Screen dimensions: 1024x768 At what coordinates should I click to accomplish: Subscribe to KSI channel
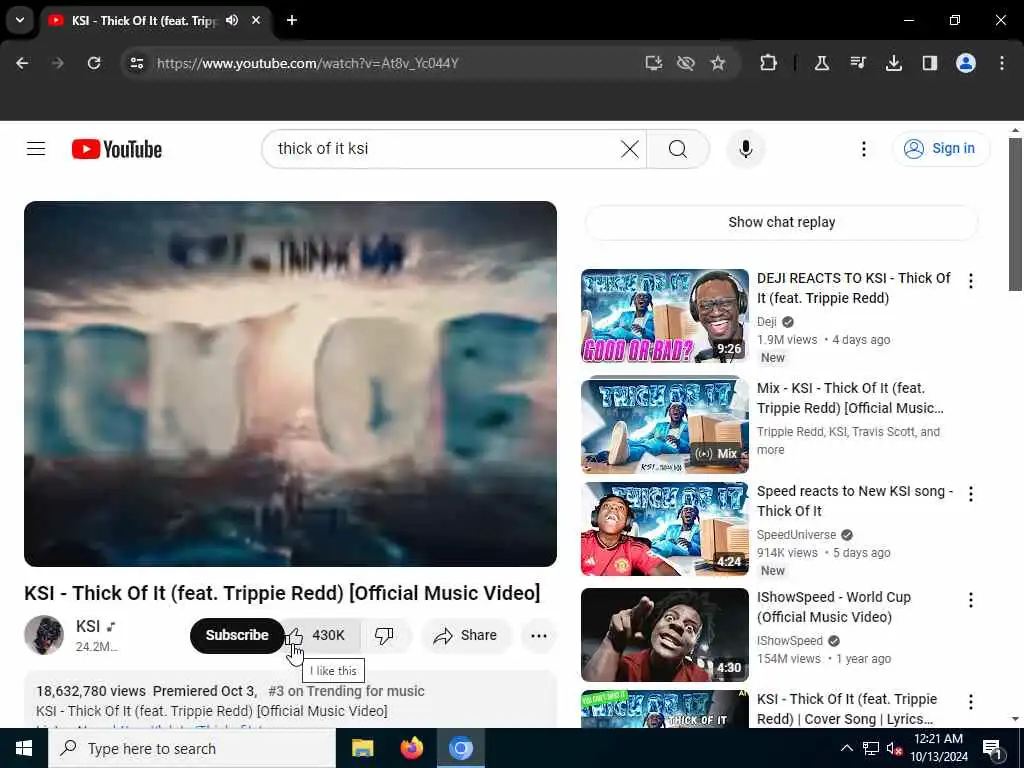(x=237, y=635)
